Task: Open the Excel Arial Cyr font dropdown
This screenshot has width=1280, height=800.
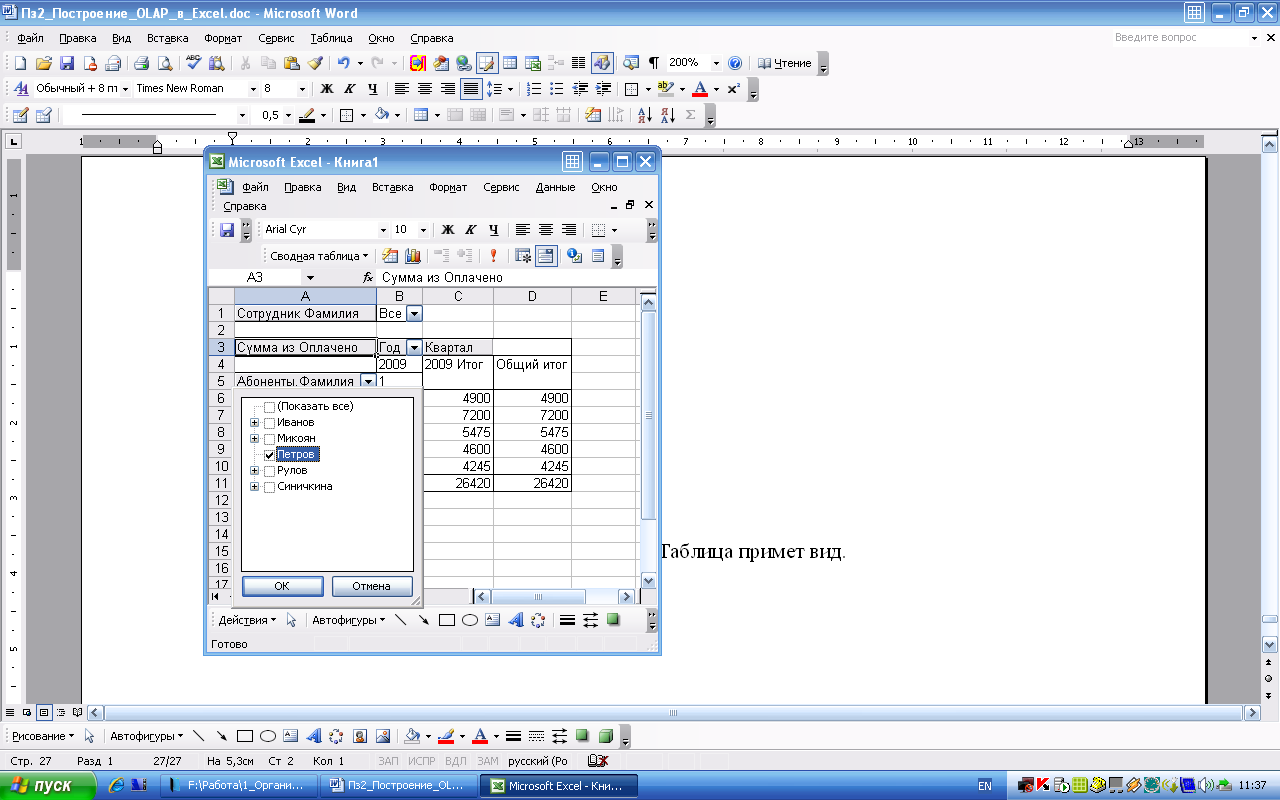Action: pos(381,230)
